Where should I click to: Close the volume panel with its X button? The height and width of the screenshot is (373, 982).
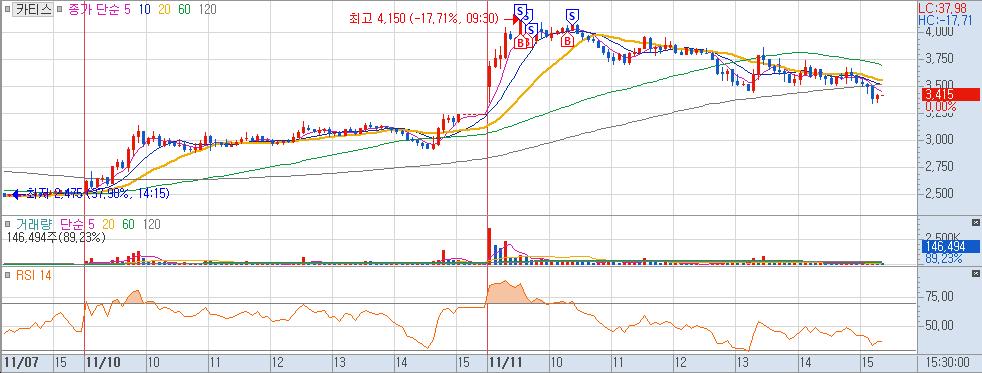coord(975,222)
